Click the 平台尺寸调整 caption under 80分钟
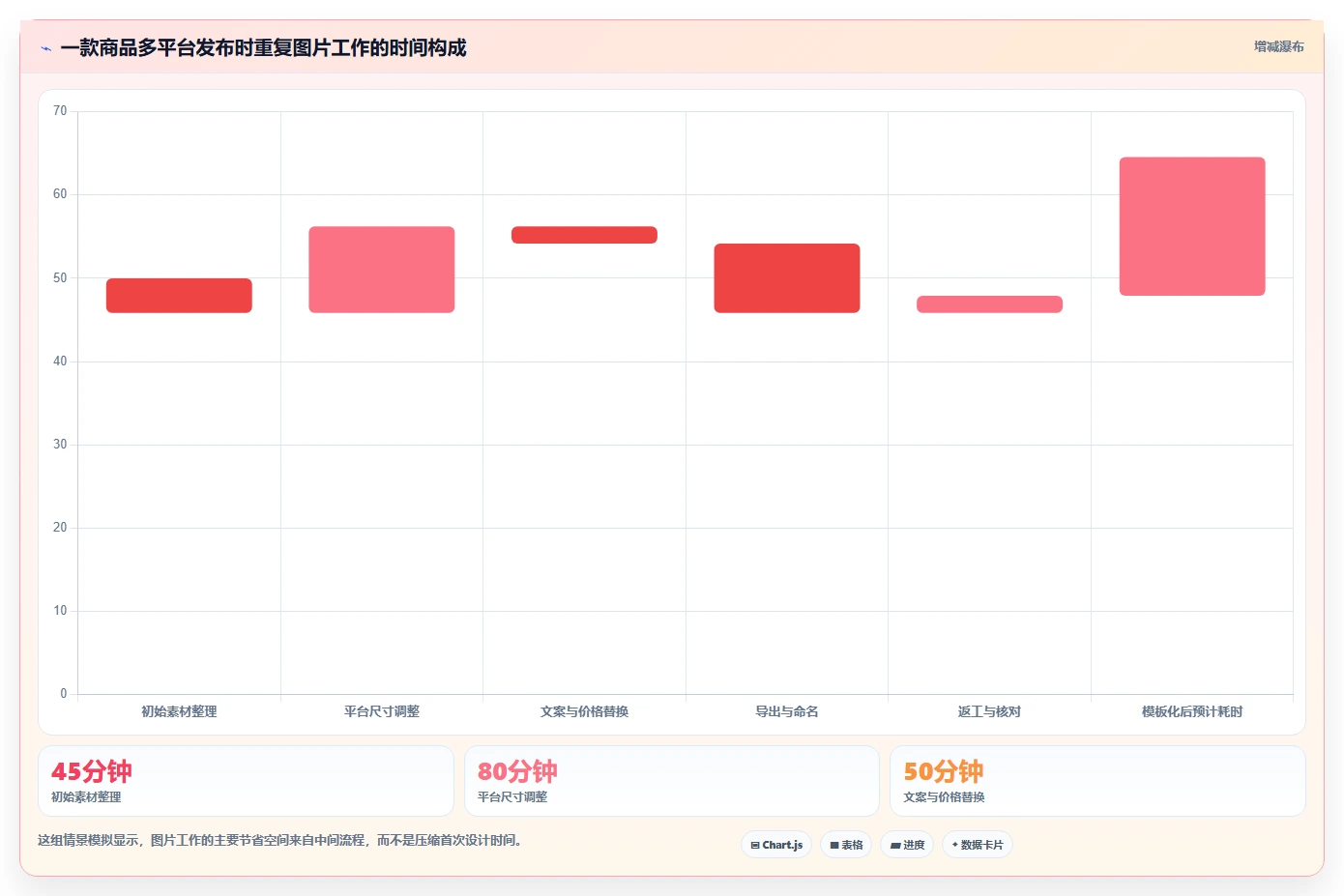 pos(512,797)
